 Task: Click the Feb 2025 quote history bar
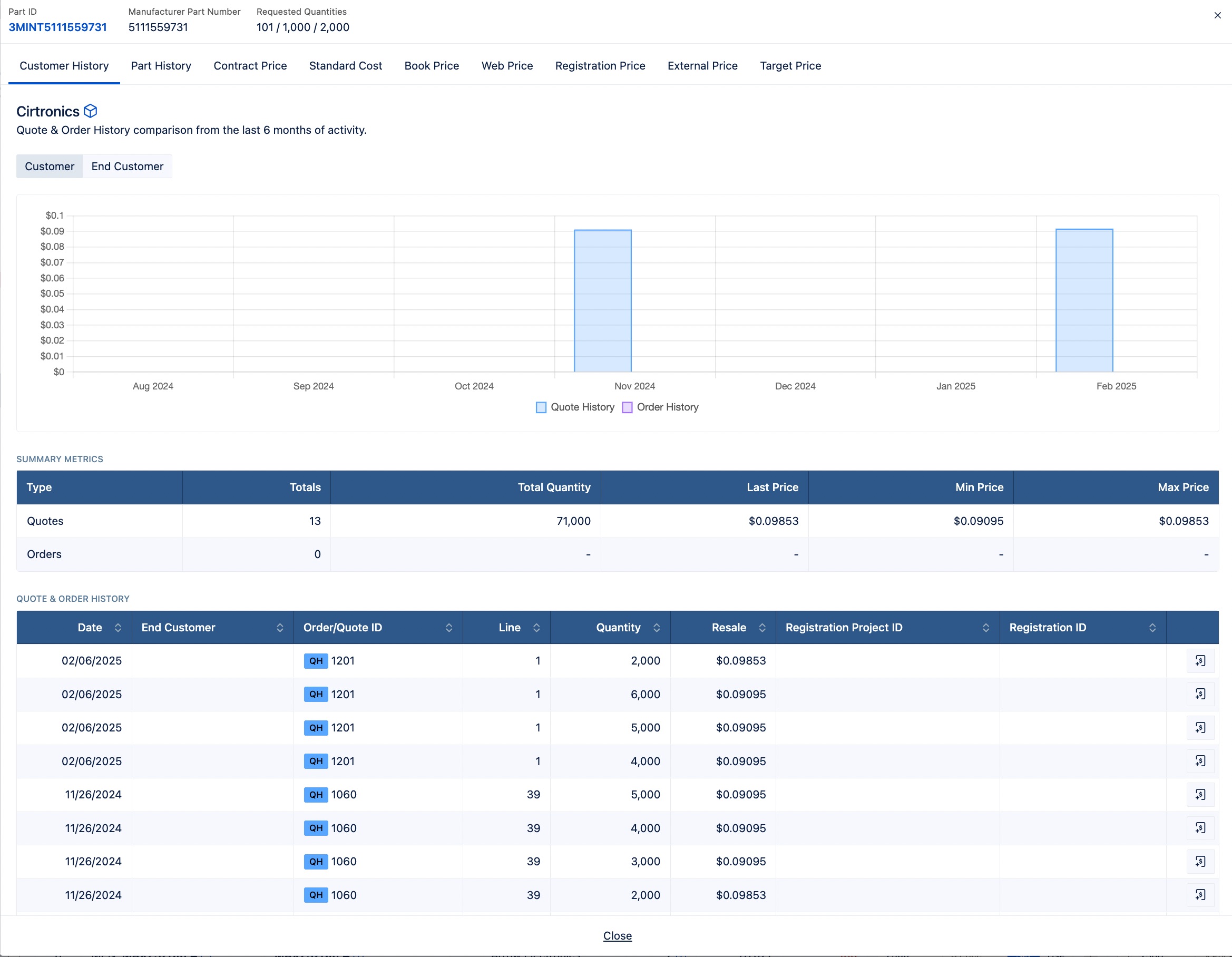(x=1084, y=300)
